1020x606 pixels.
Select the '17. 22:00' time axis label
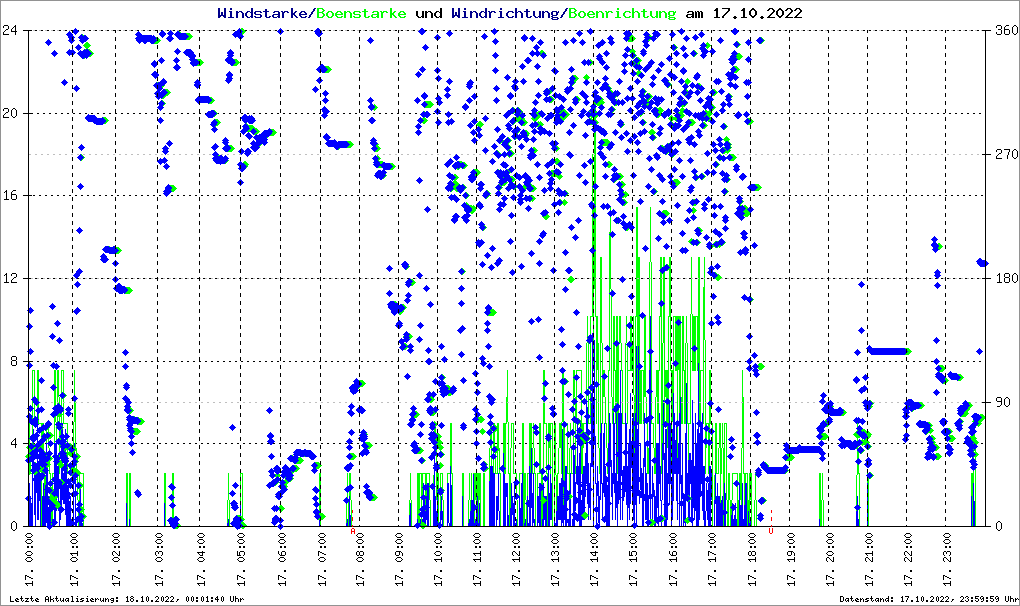tap(907, 559)
